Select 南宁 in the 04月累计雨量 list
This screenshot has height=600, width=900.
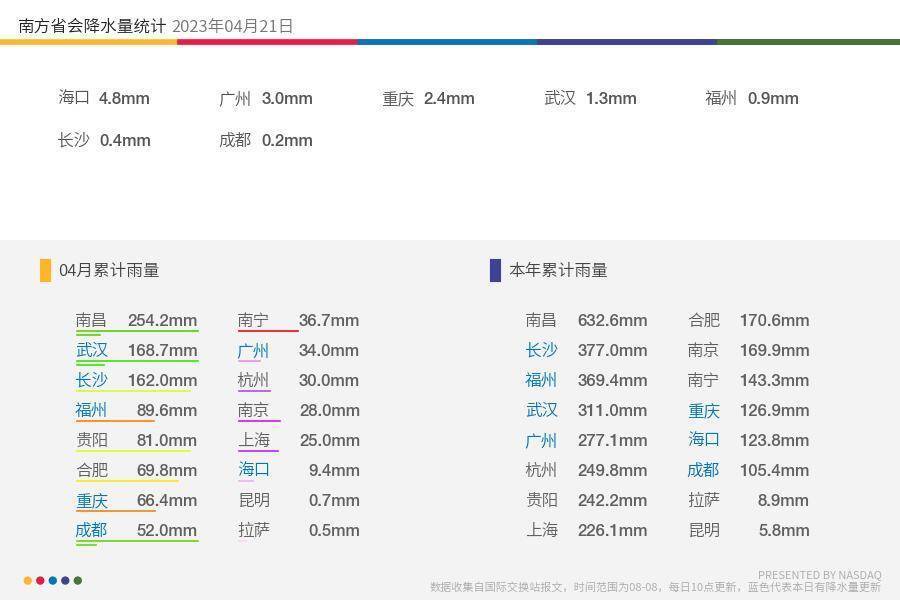pyautogui.click(x=253, y=320)
